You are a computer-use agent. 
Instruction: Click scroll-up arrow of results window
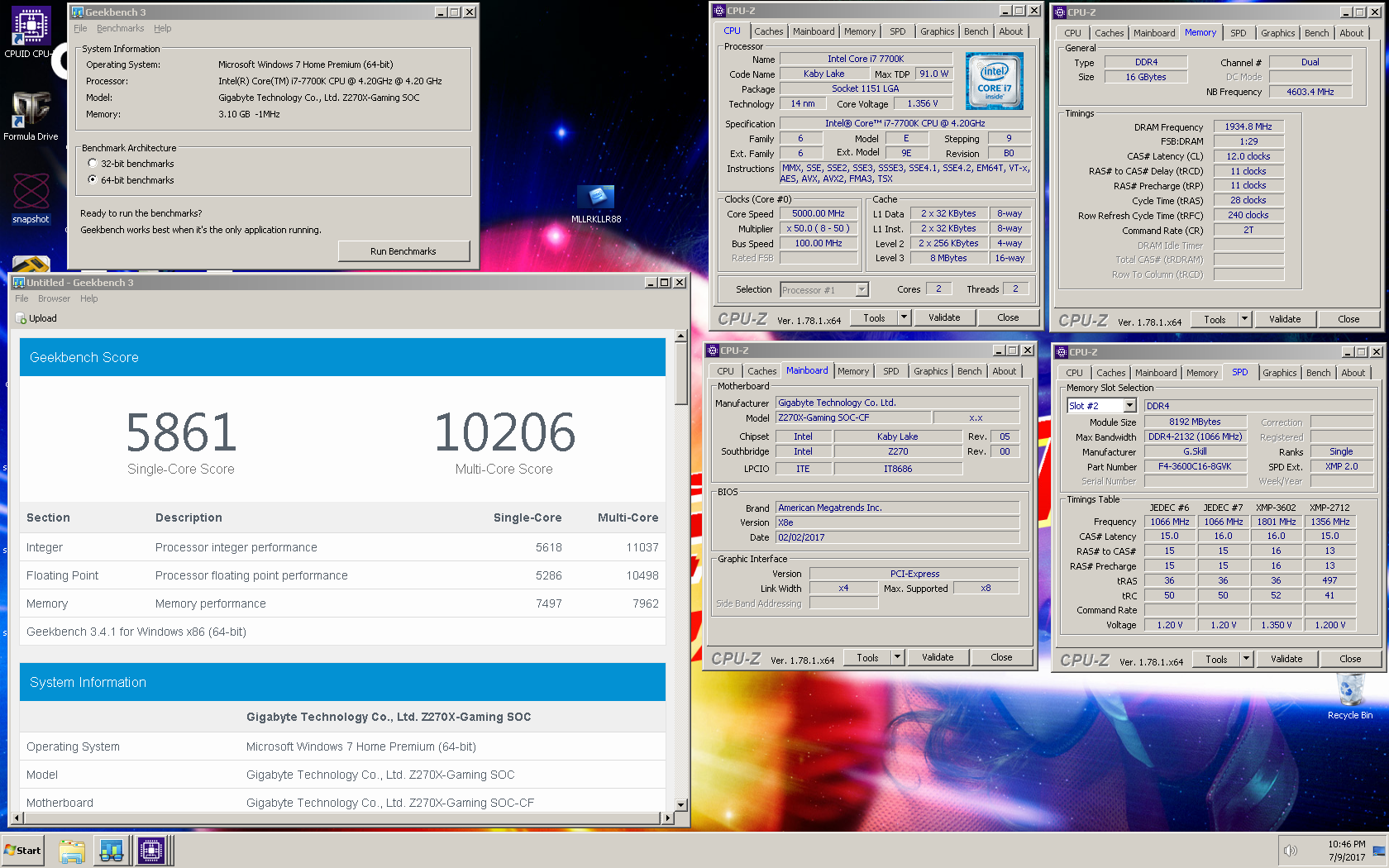[x=681, y=336]
